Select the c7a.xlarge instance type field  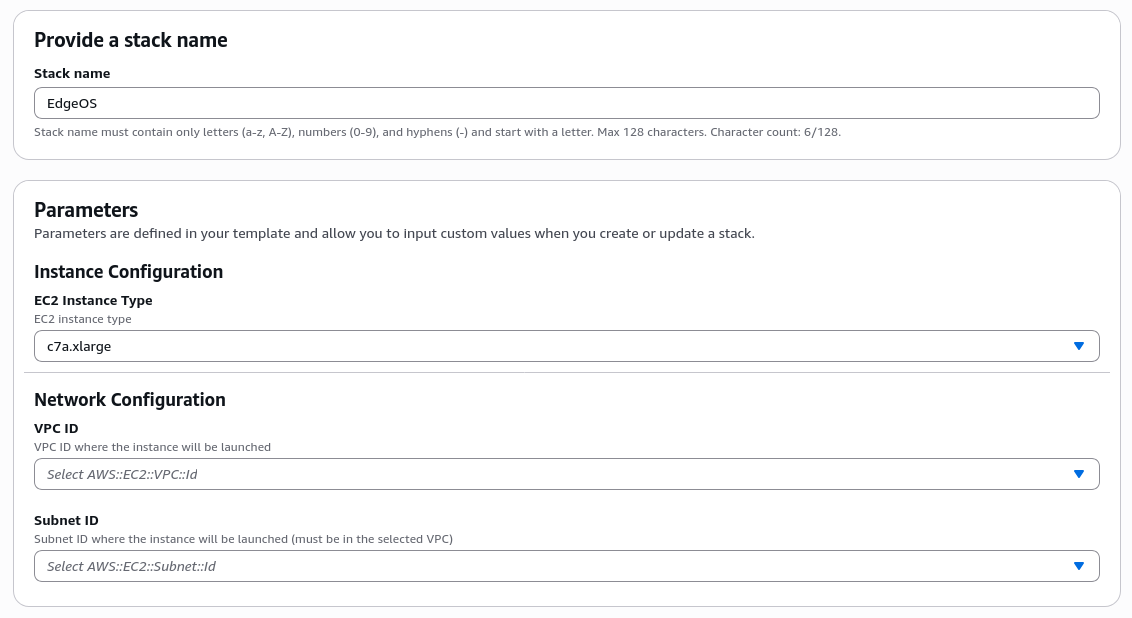click(500, 346)
